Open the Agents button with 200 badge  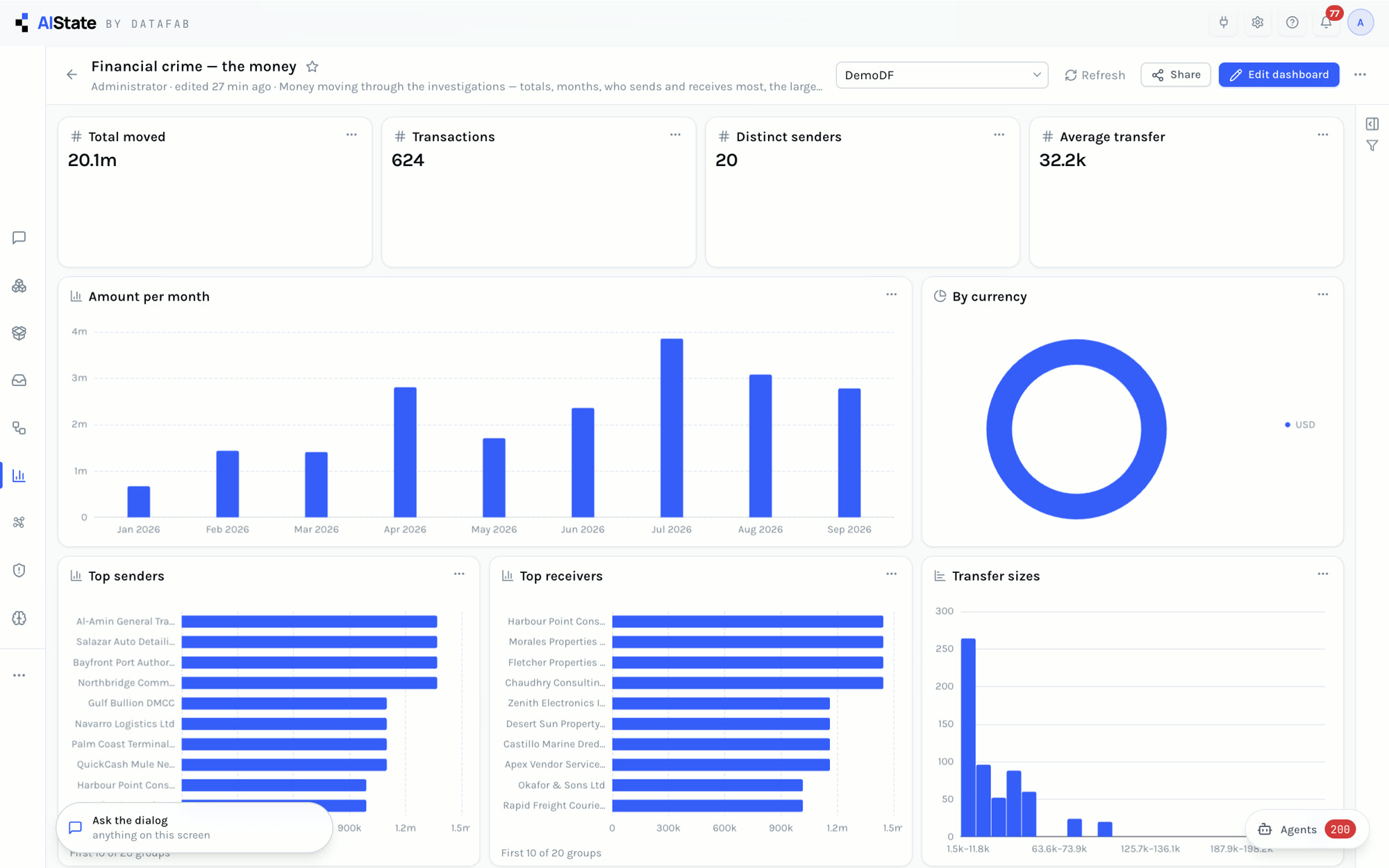click(1306, 829)
